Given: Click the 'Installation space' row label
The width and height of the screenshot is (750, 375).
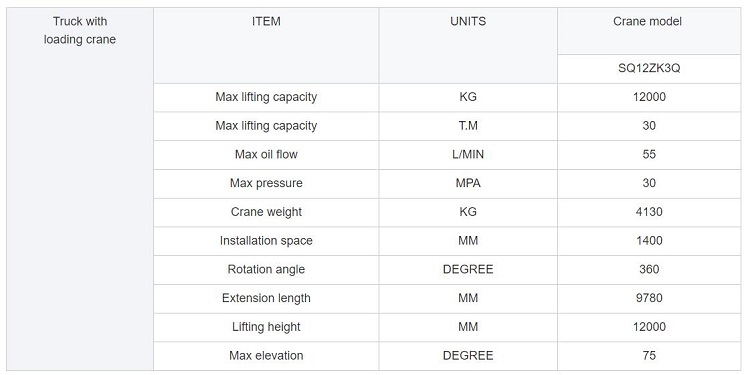Looking at the screenshot, I should tap(266, 241).
